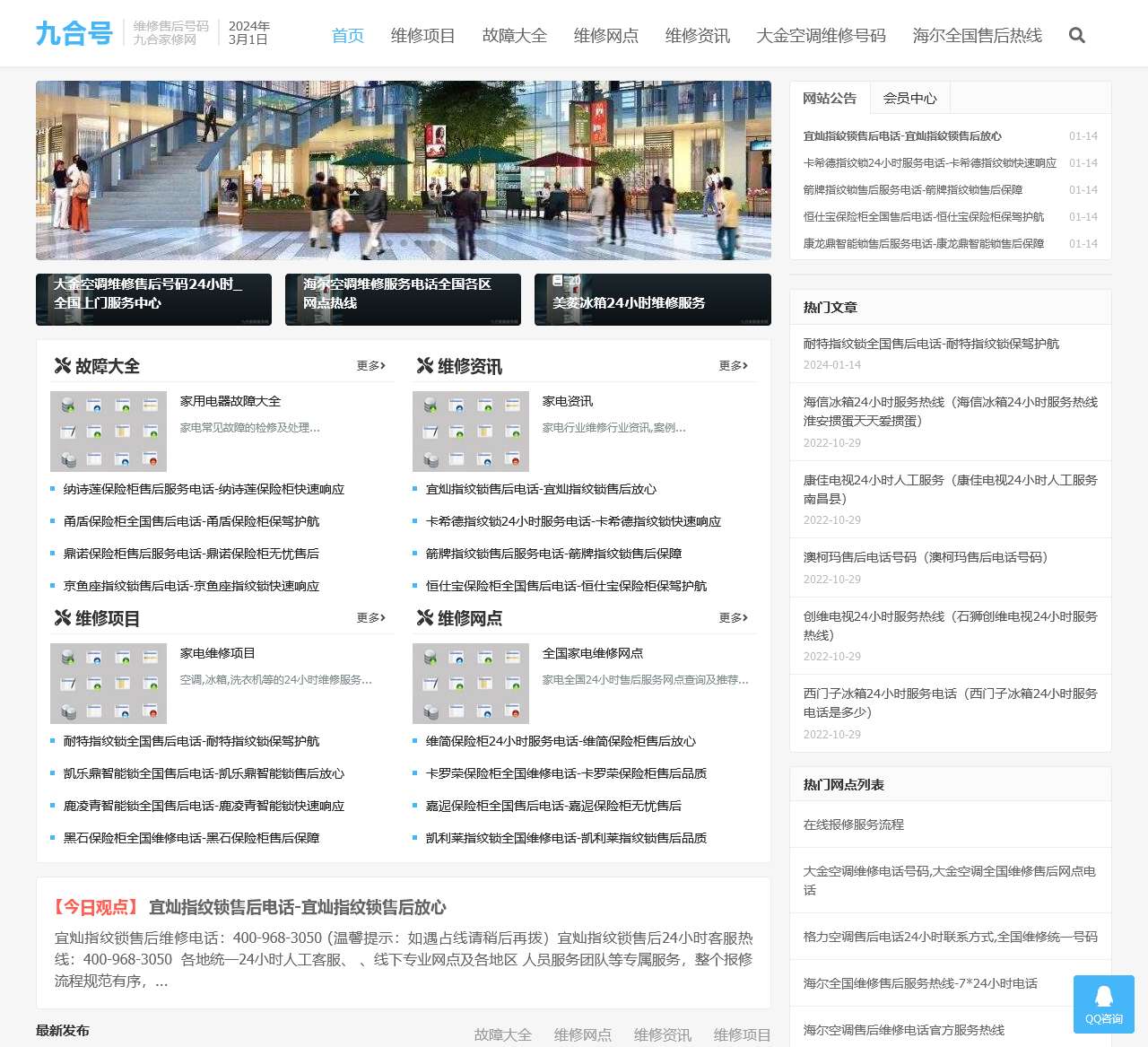Image resolution: width=1148 pixels, height=1047 pixels.
Task: Expand 更多 in the 故障大全 section
Action: (370, 366)
